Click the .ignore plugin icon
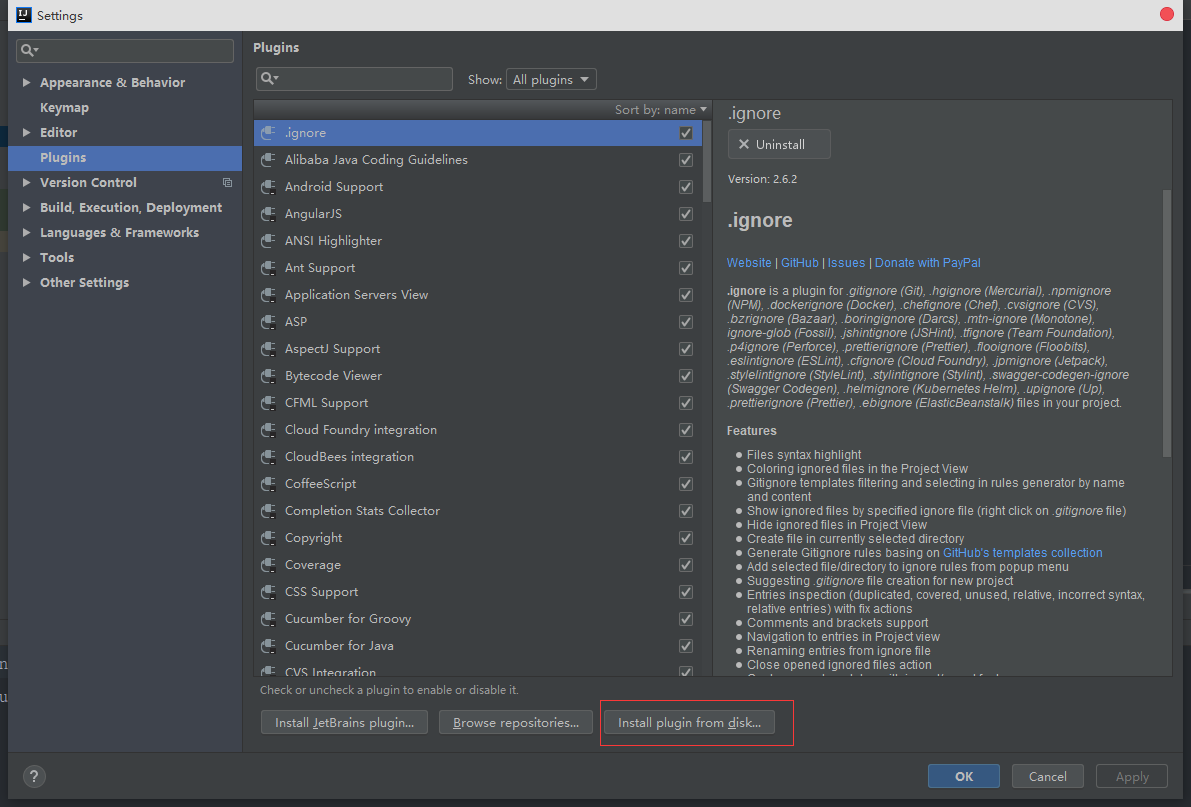This screenshot has height=807, width=1191. [x=268, y=133]
